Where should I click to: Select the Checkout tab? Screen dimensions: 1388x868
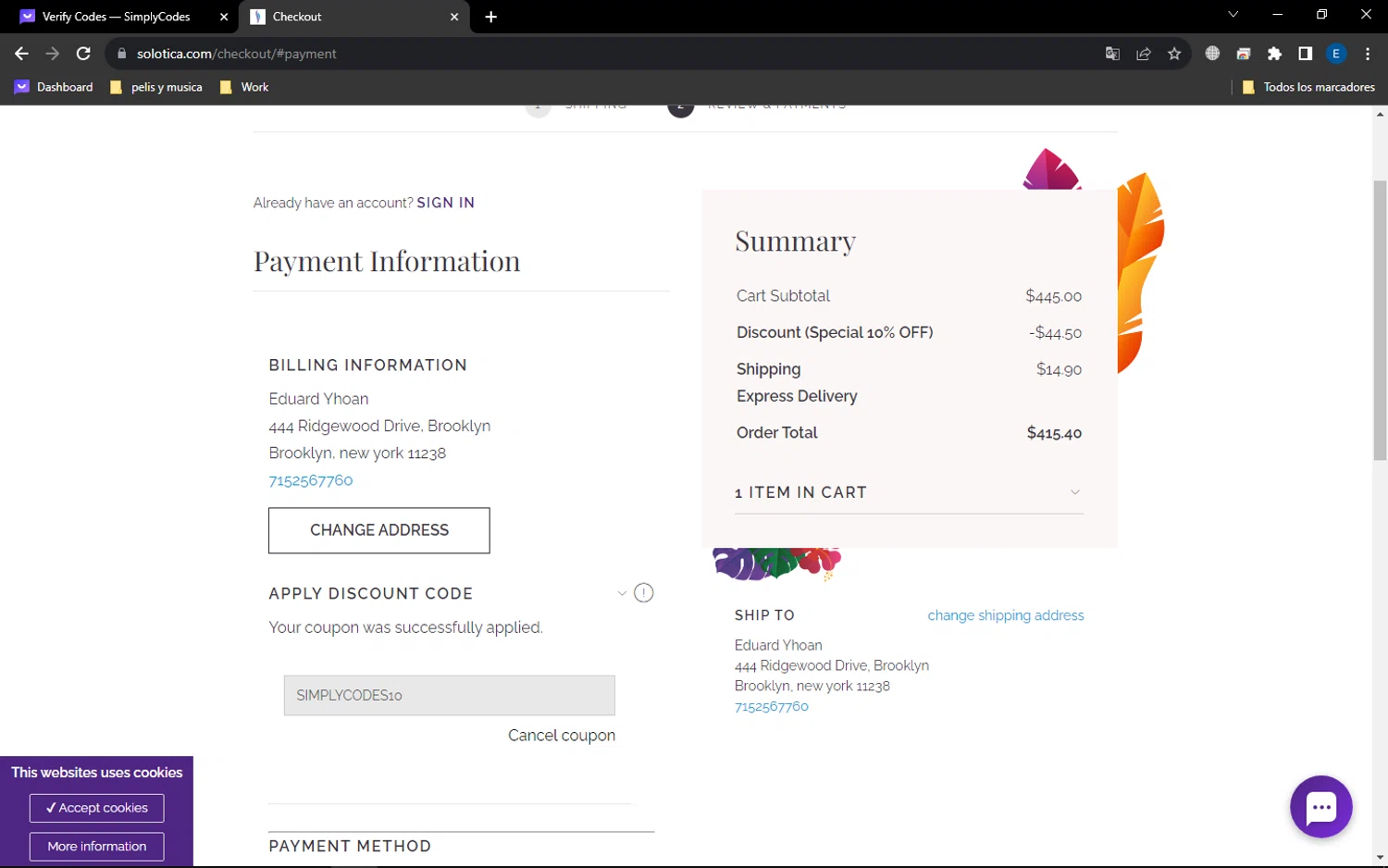pyautogui.click(x=352, y=17)
